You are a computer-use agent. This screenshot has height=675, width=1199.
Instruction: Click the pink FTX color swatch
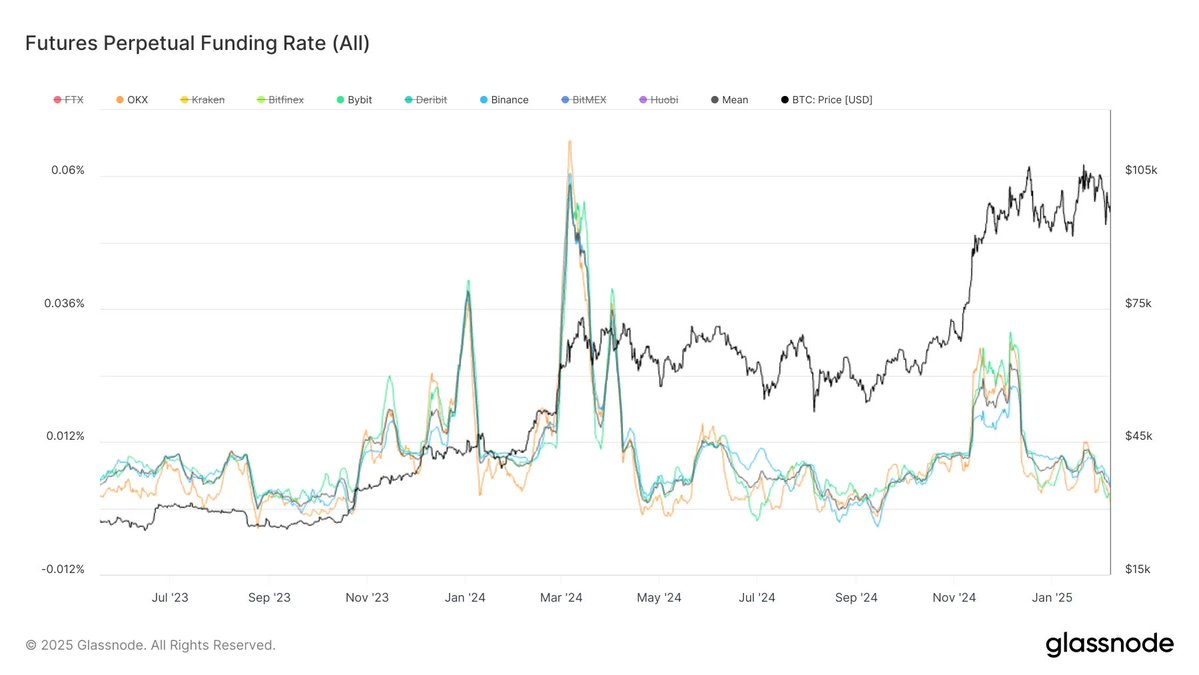click(x=55, y=99)
